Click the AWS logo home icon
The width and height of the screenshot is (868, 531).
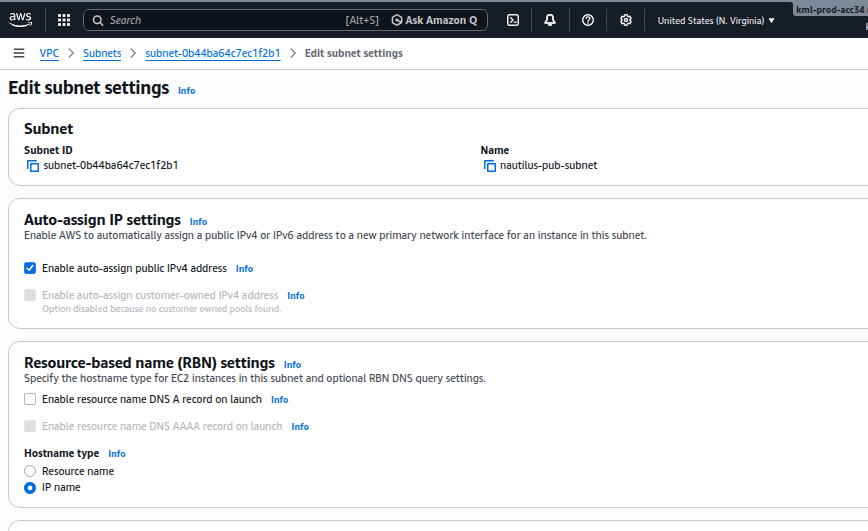[x=21, y=19]
